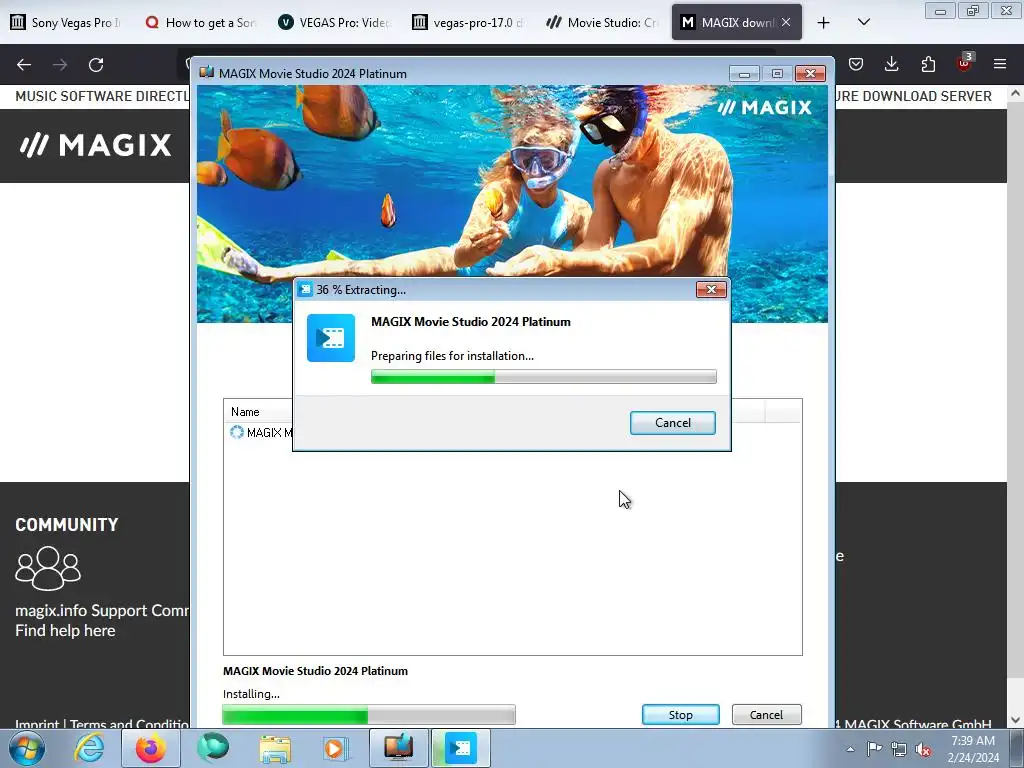Select the MAGIX M list row

(x=261, y=432)
